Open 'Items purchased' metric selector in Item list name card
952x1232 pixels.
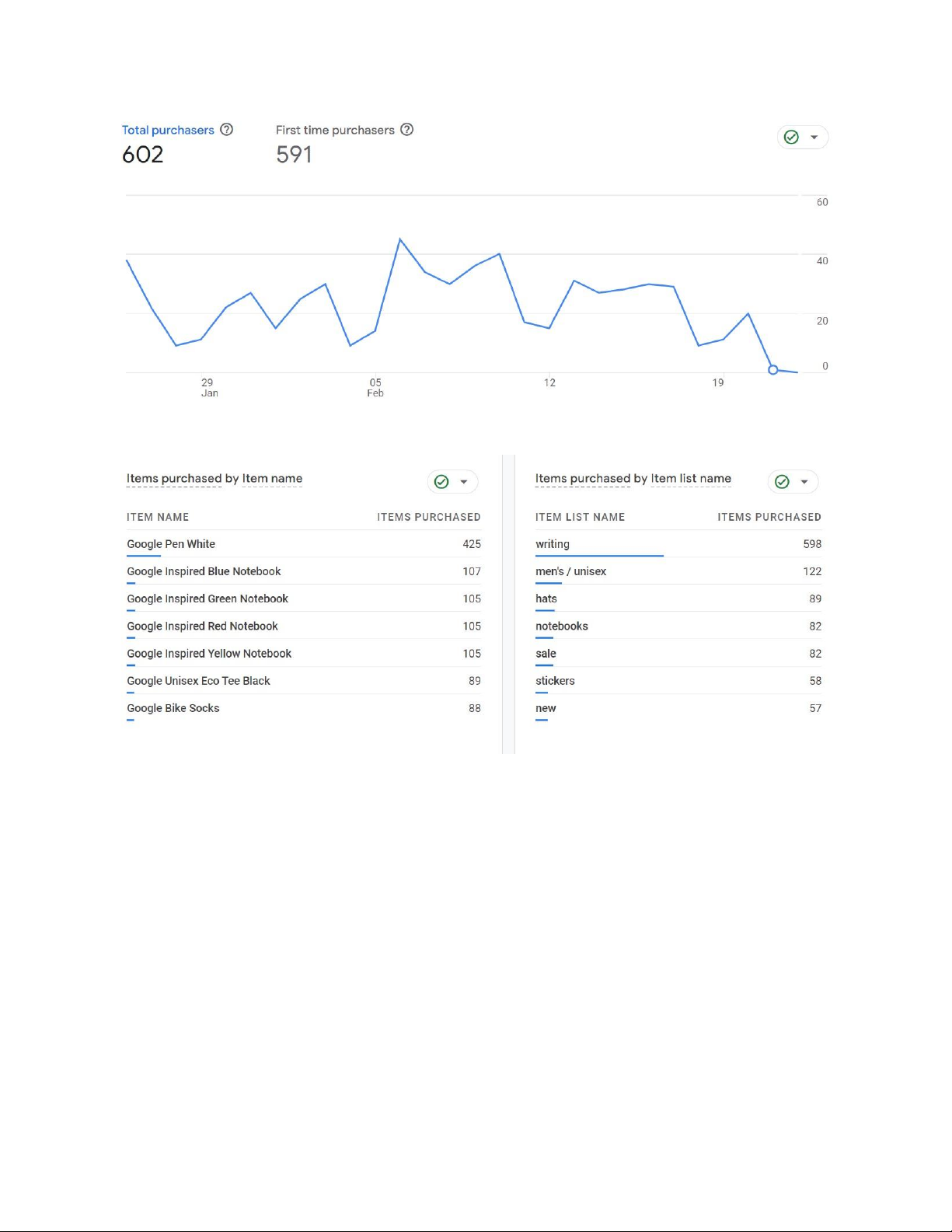(x=583, y=479)
